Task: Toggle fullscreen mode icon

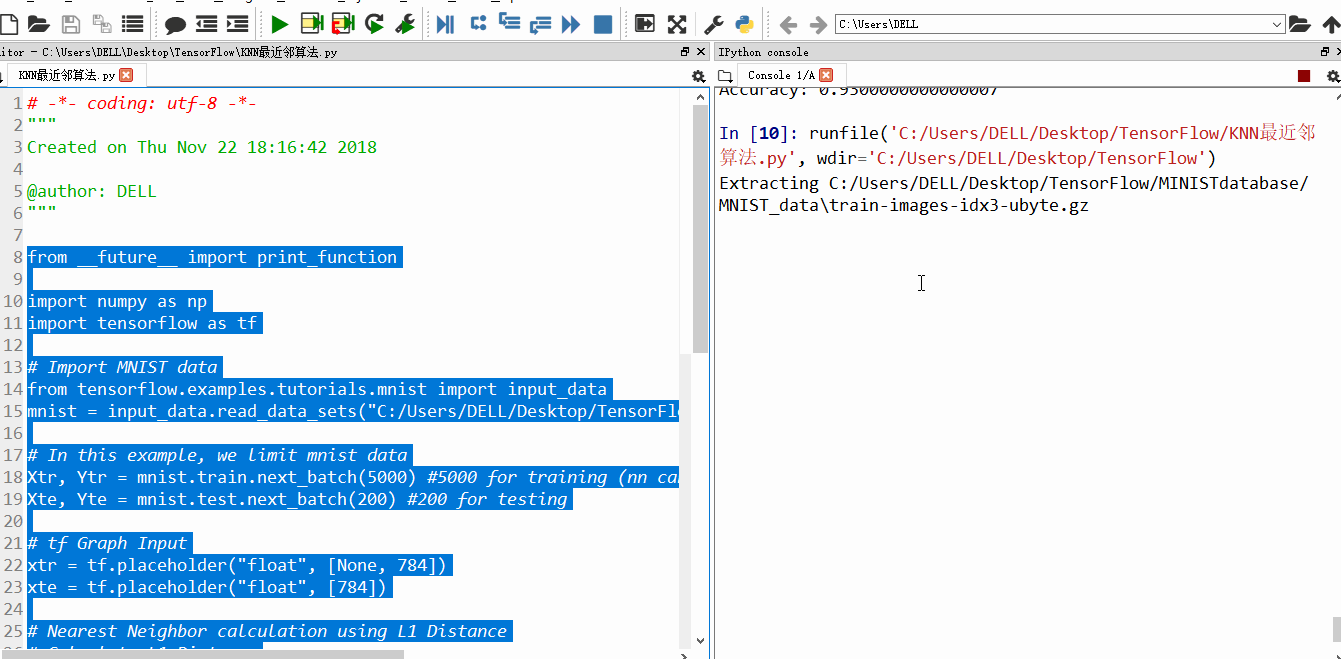Action: pos(677,24)
